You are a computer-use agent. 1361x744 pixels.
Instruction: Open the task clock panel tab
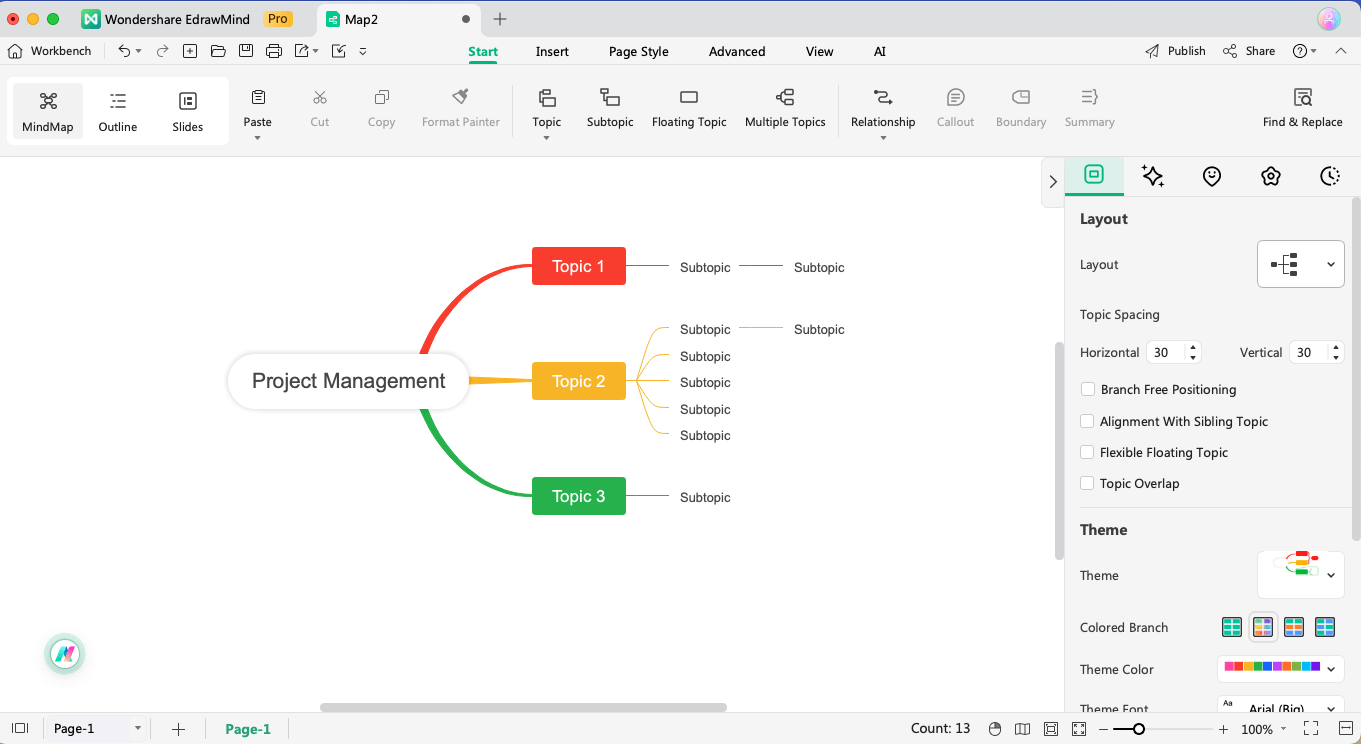point(1330,176)
